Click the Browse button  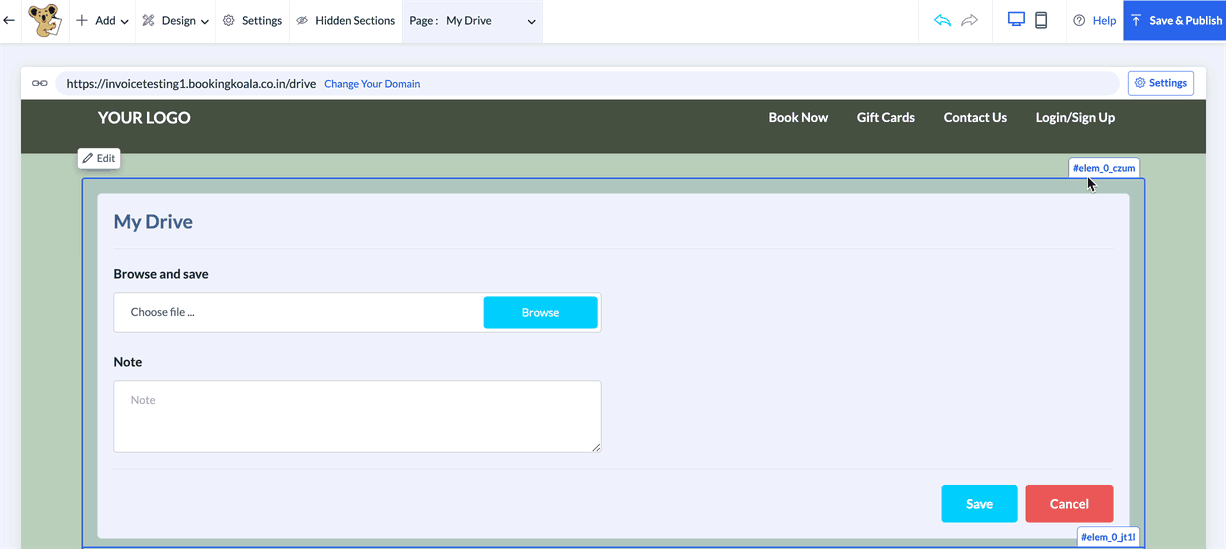(540, 312)
